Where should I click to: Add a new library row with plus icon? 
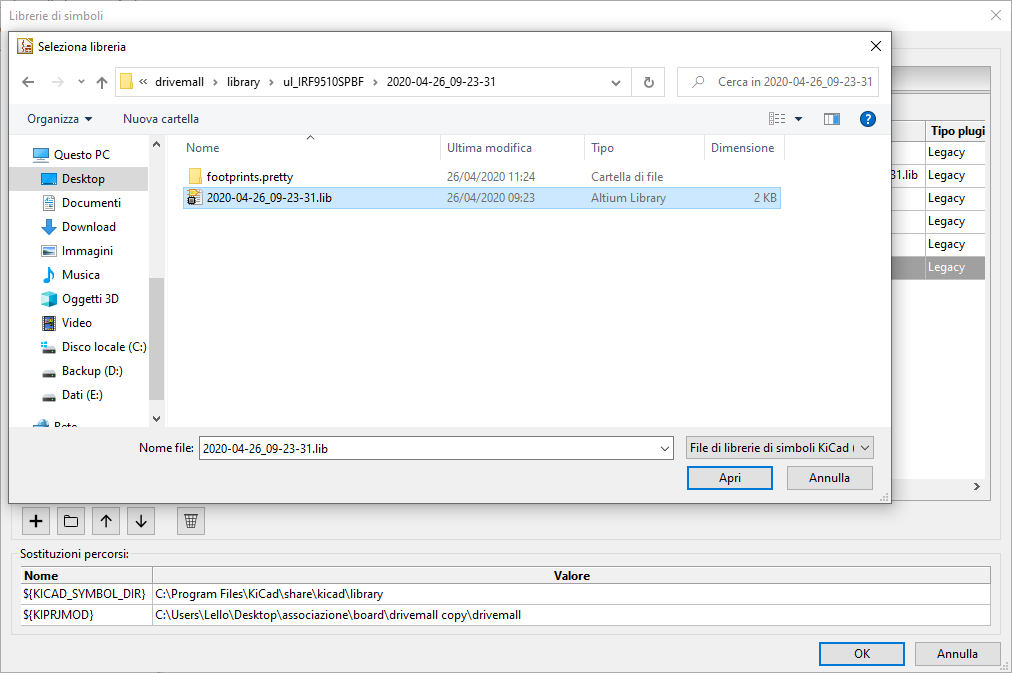(x=36, y=521)
